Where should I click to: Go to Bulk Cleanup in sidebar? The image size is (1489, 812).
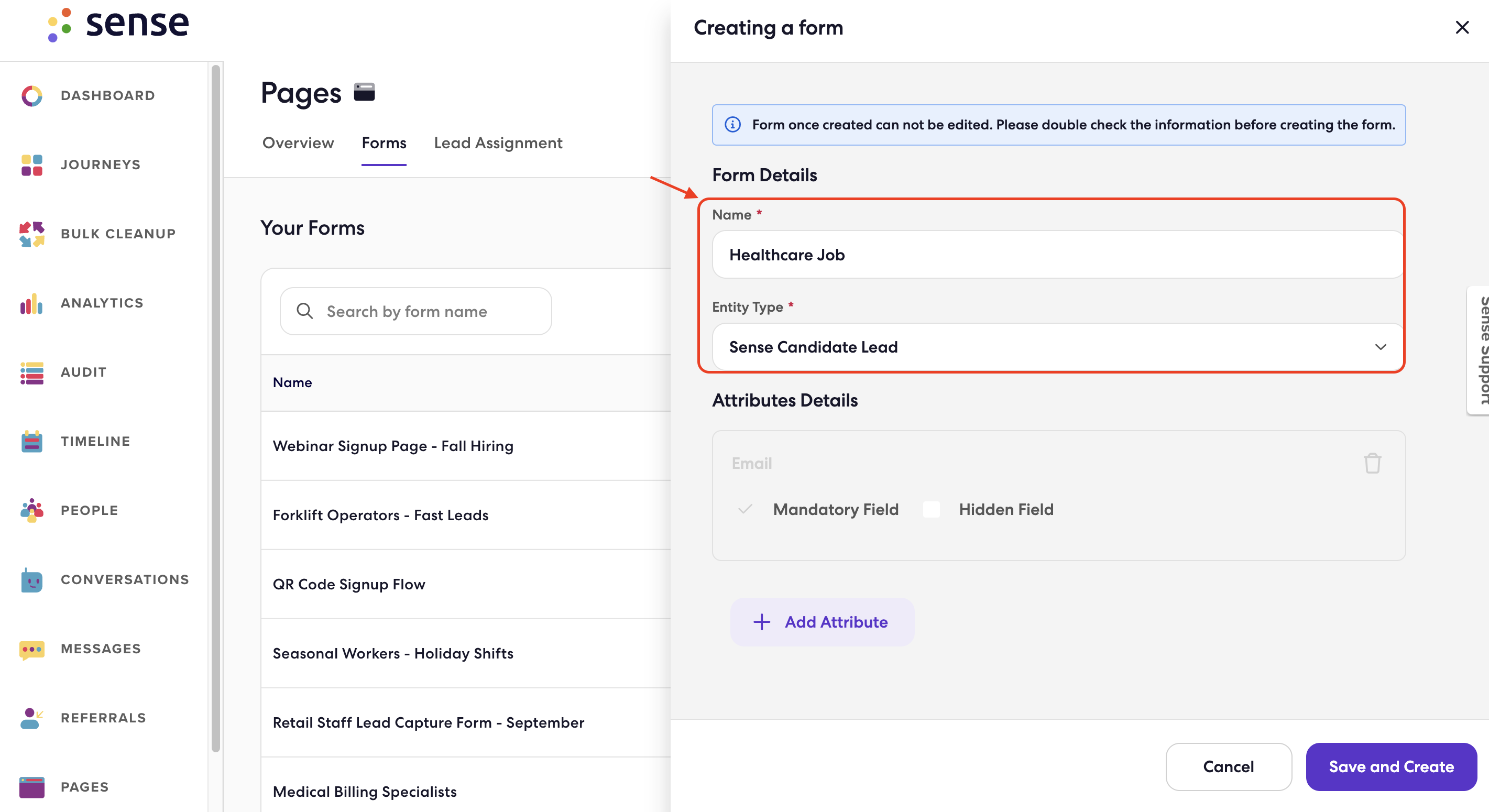click(x=118, y=234)
